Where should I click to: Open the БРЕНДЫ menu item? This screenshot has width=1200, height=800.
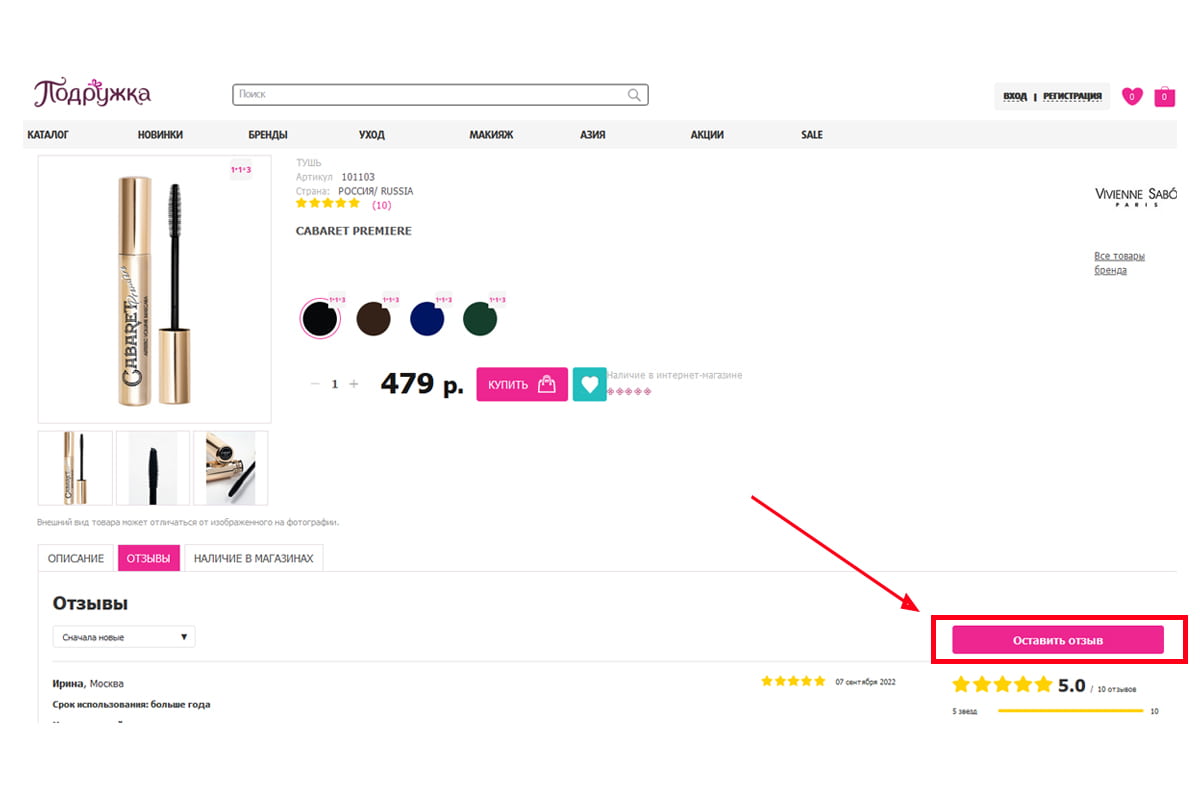point(268,135)
